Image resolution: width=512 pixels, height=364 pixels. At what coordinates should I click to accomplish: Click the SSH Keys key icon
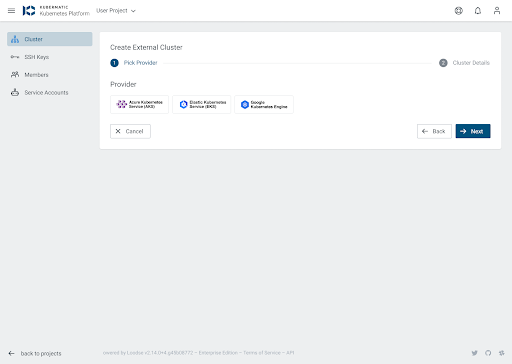[x=15, y=57]
